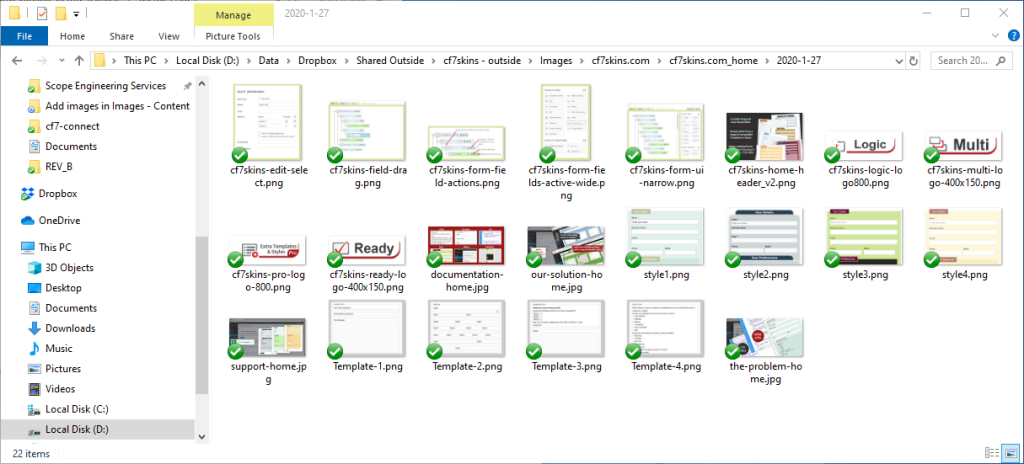Open the recent locations dropdown arrow
This screenshot has height=464, width=1024.
[x=61, y=61]
